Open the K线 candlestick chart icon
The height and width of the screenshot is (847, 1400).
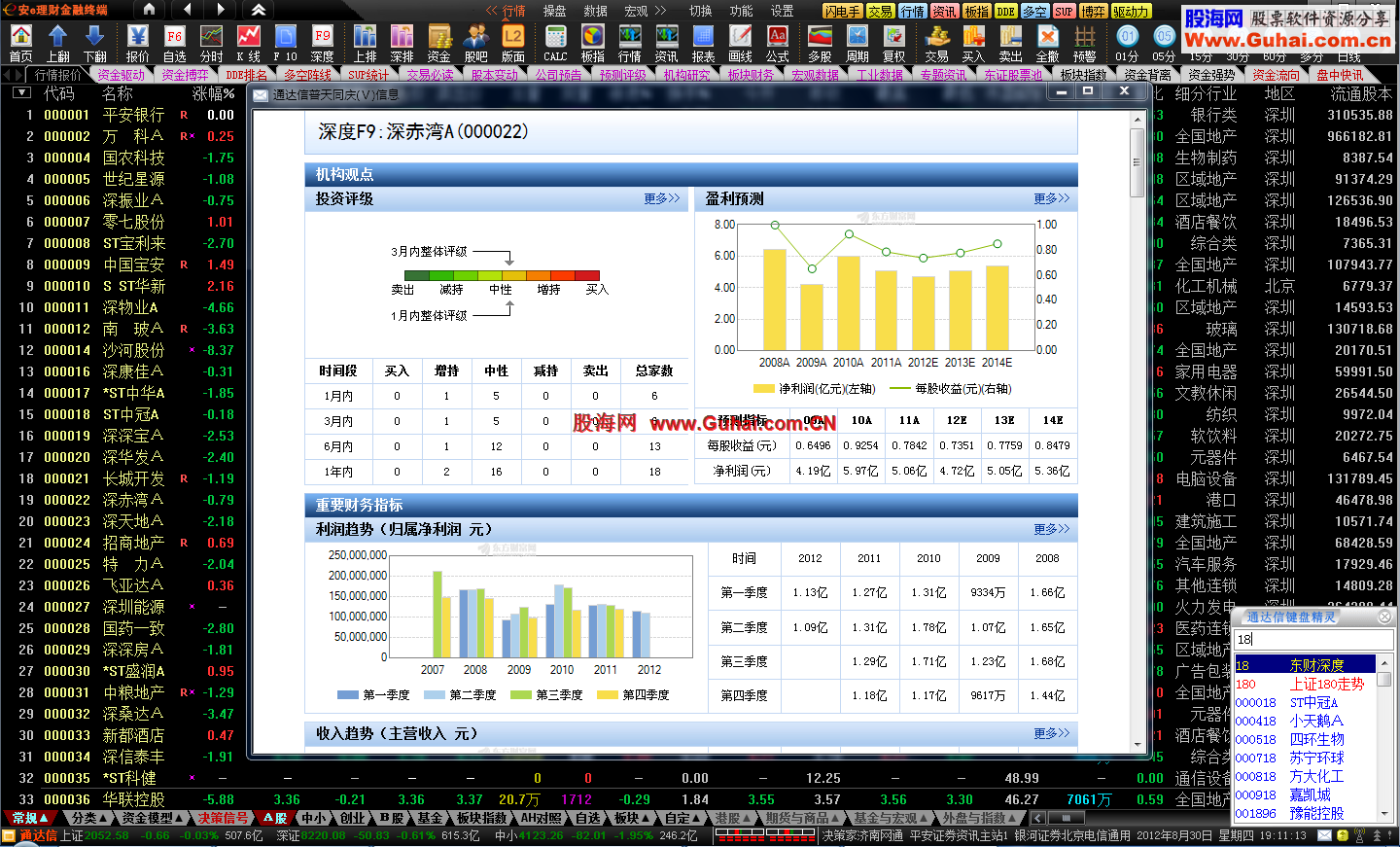click(x=248, y=43)
